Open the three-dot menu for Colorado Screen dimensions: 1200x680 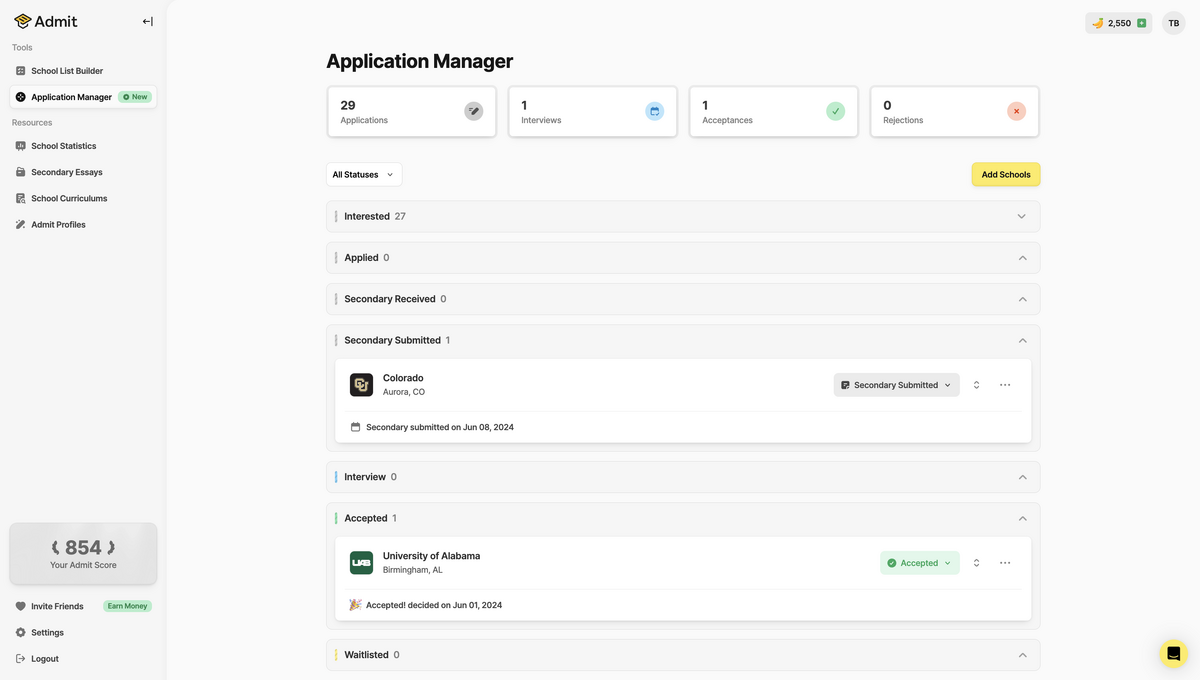tap(1005, 385)
